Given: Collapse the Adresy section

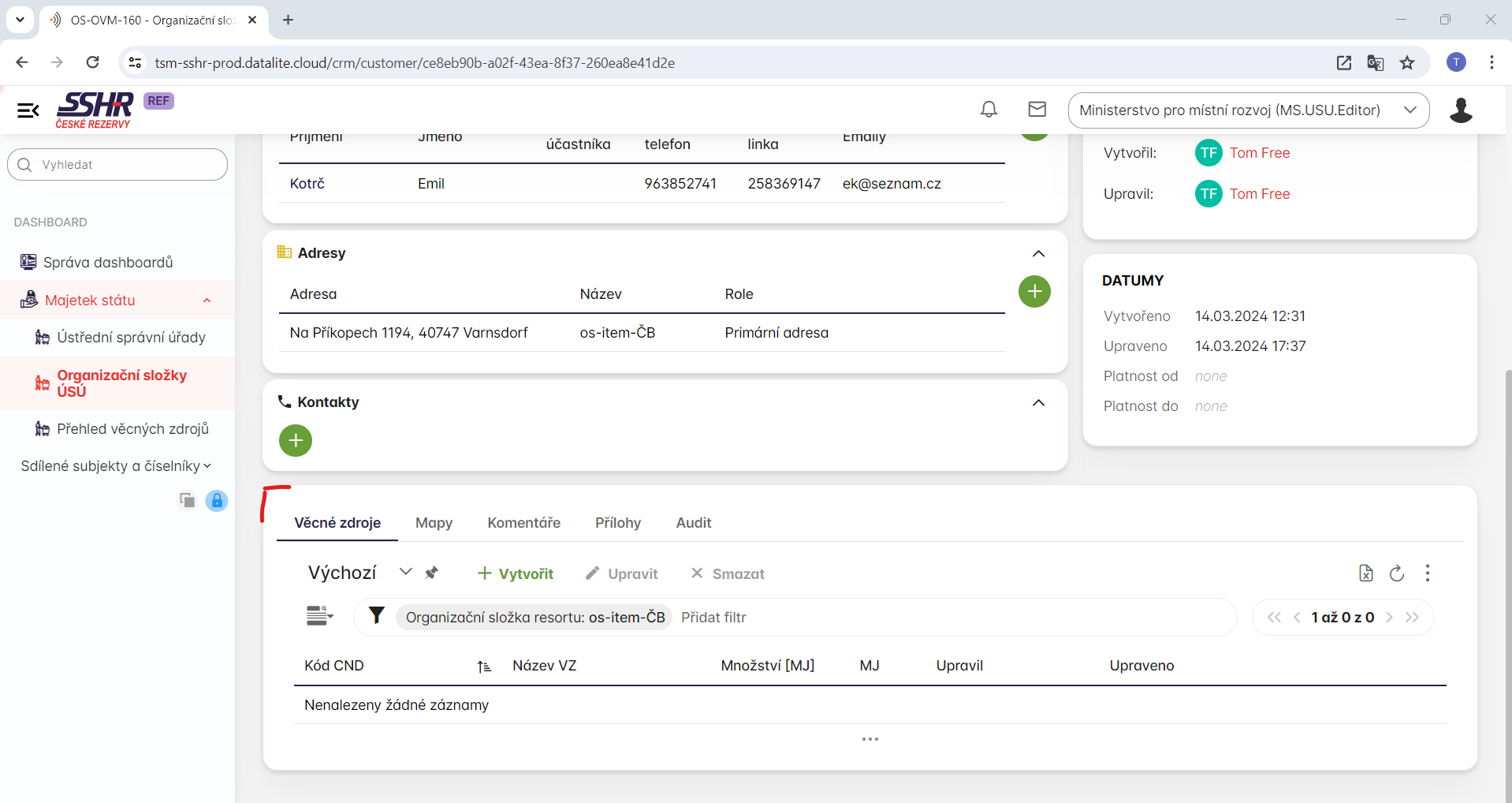Looking at the screenshot, I should (x=1038, y=253).
